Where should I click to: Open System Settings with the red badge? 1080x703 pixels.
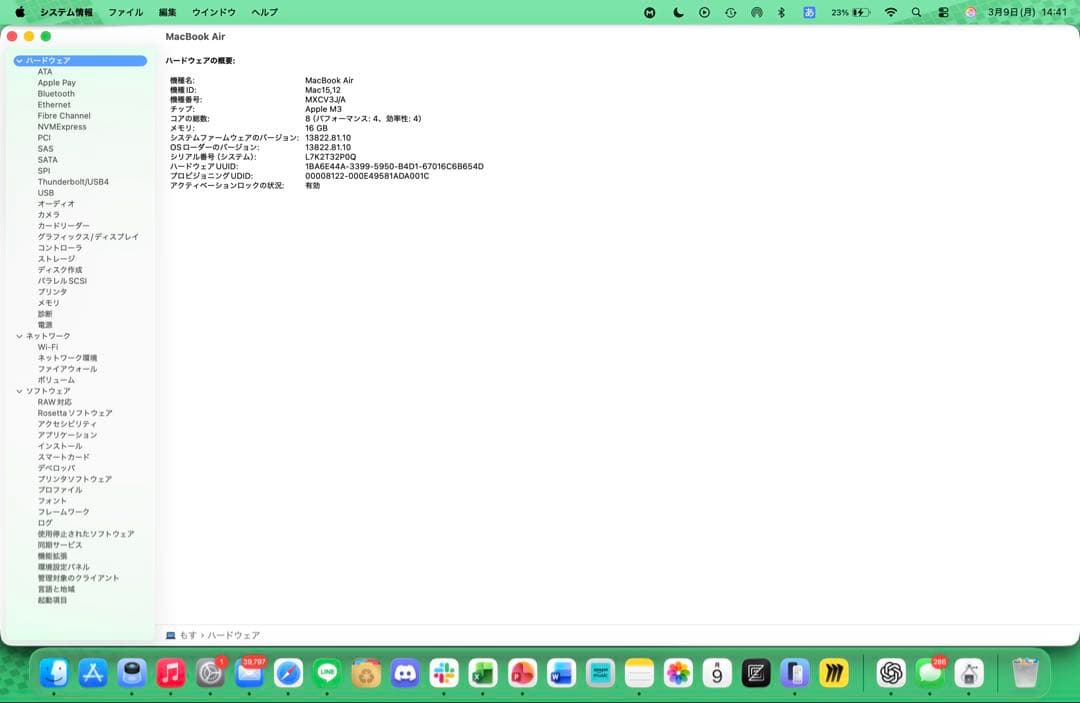[210, 673]
